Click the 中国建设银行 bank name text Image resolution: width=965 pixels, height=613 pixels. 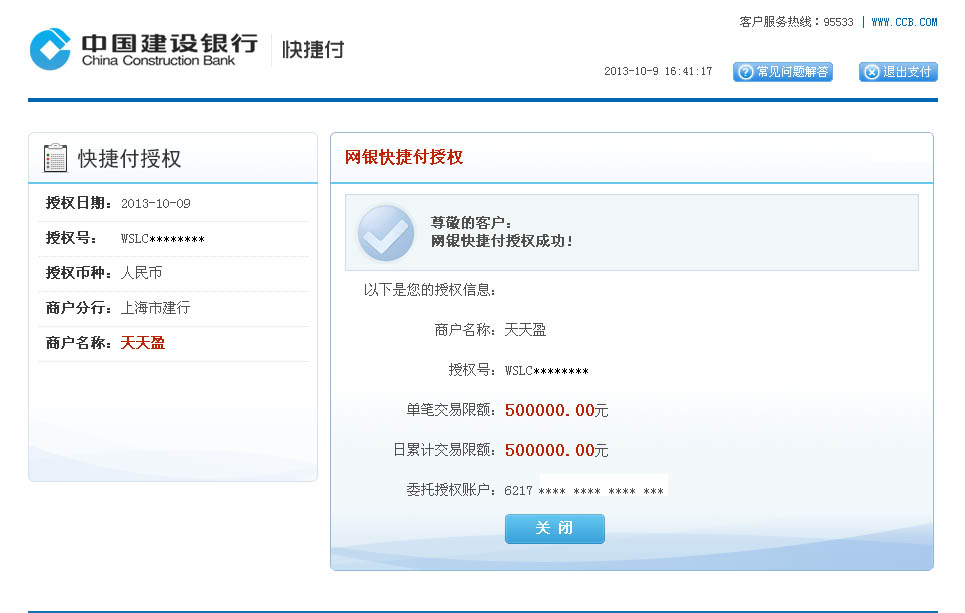169,43
